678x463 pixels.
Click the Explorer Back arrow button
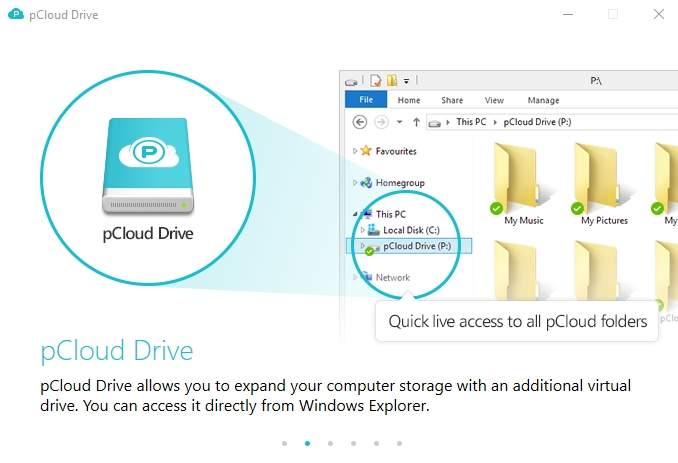point(360,122)
